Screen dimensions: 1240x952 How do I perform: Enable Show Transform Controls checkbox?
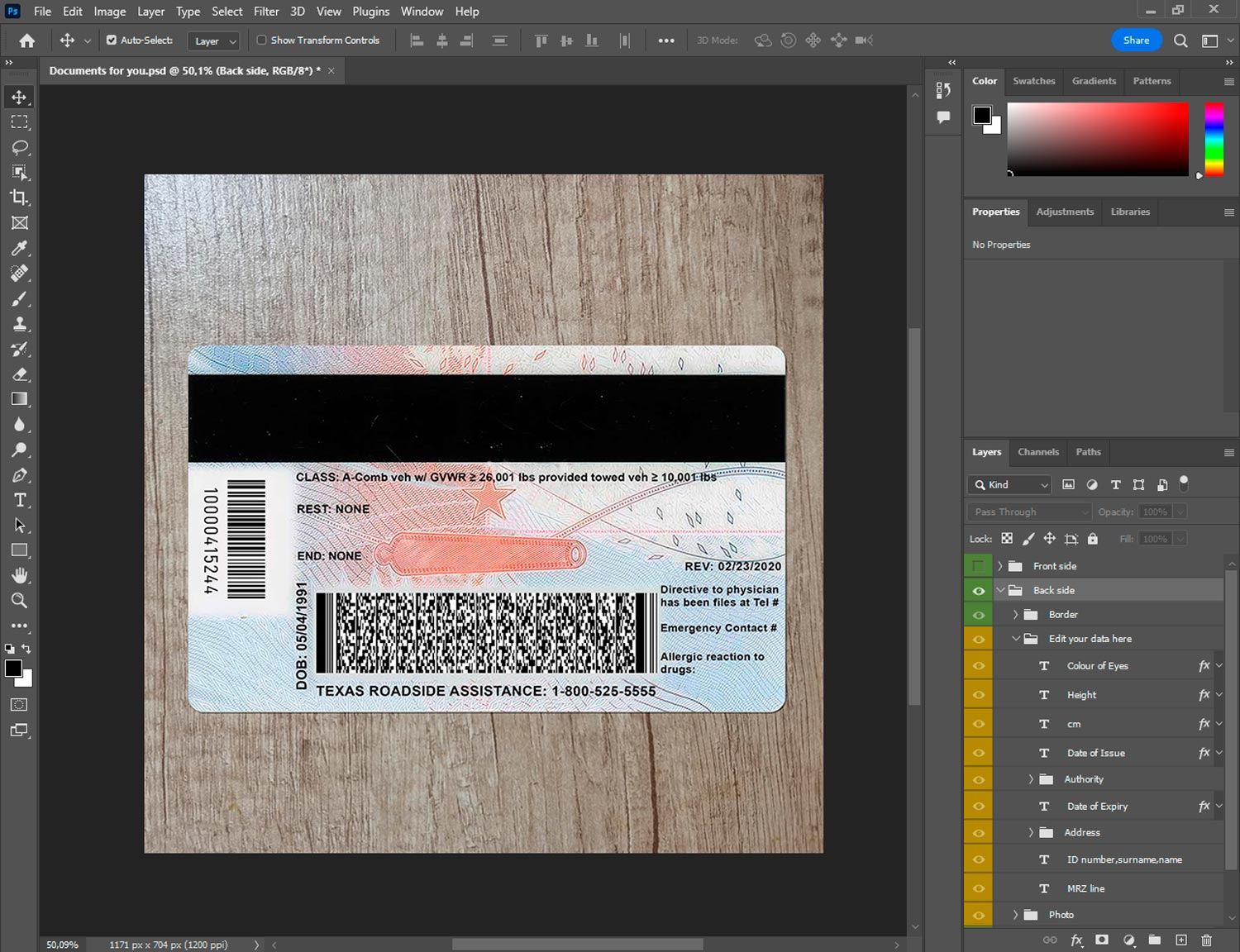[x=261, y=40]
